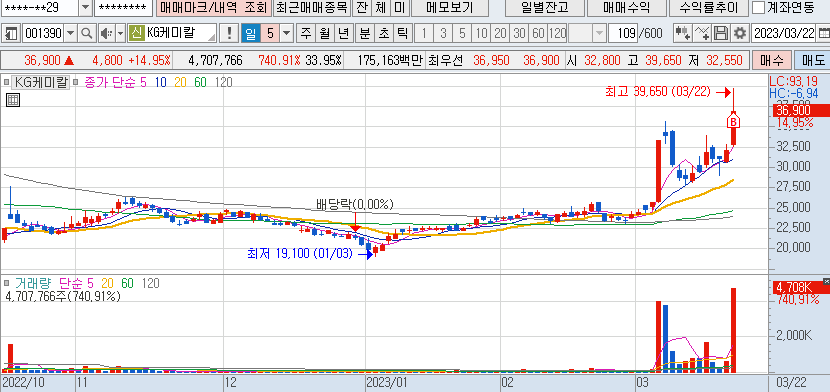Select the 60 minute interval button

point(538,33)
